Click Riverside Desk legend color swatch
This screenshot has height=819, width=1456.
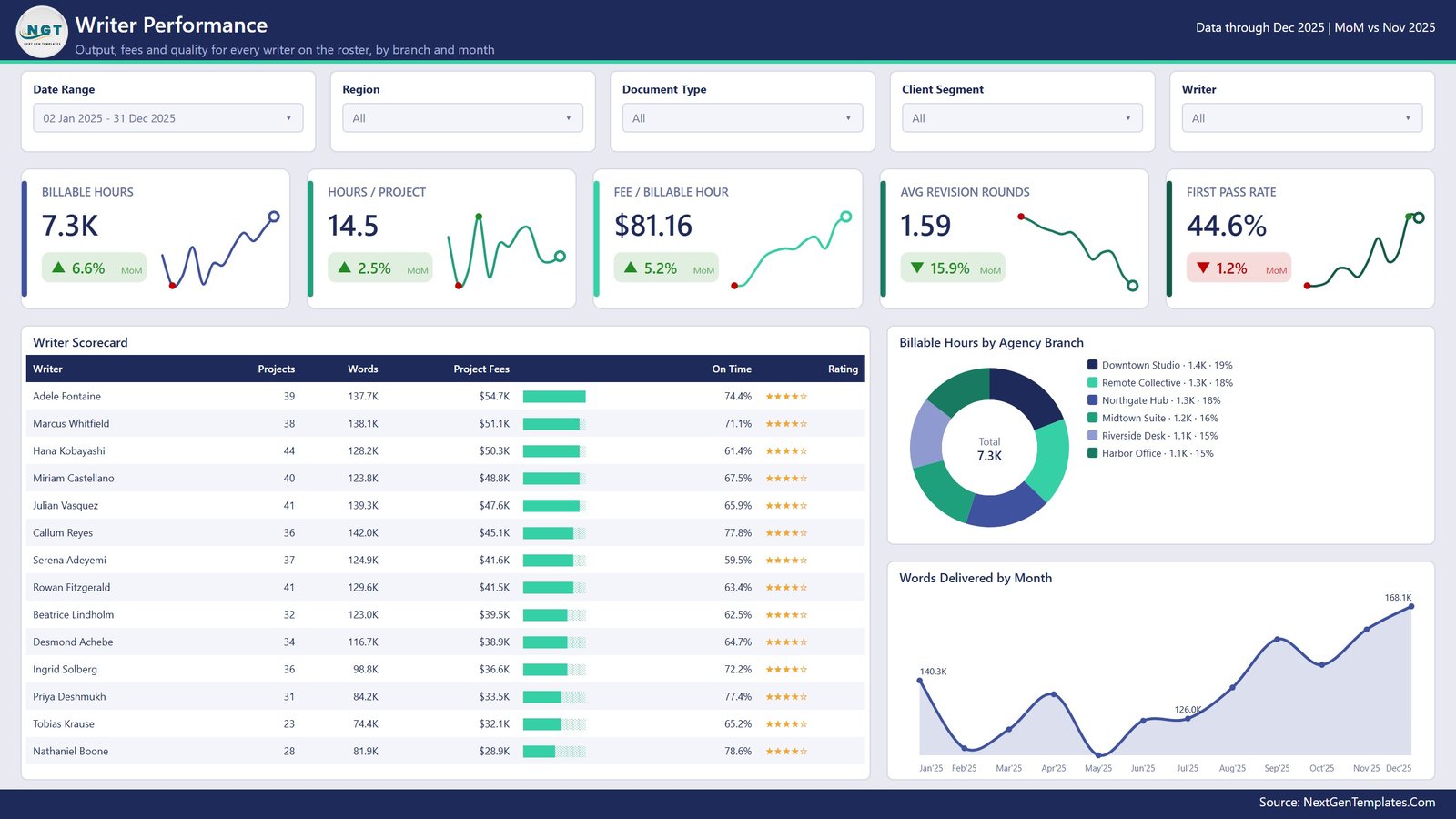pyautogui.click(x=1092, y=435)
